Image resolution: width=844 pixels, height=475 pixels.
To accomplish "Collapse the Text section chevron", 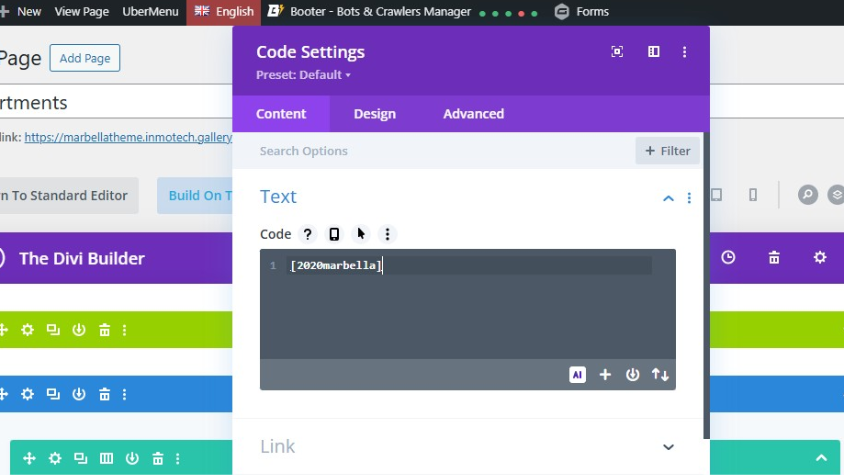I will 668,198.
